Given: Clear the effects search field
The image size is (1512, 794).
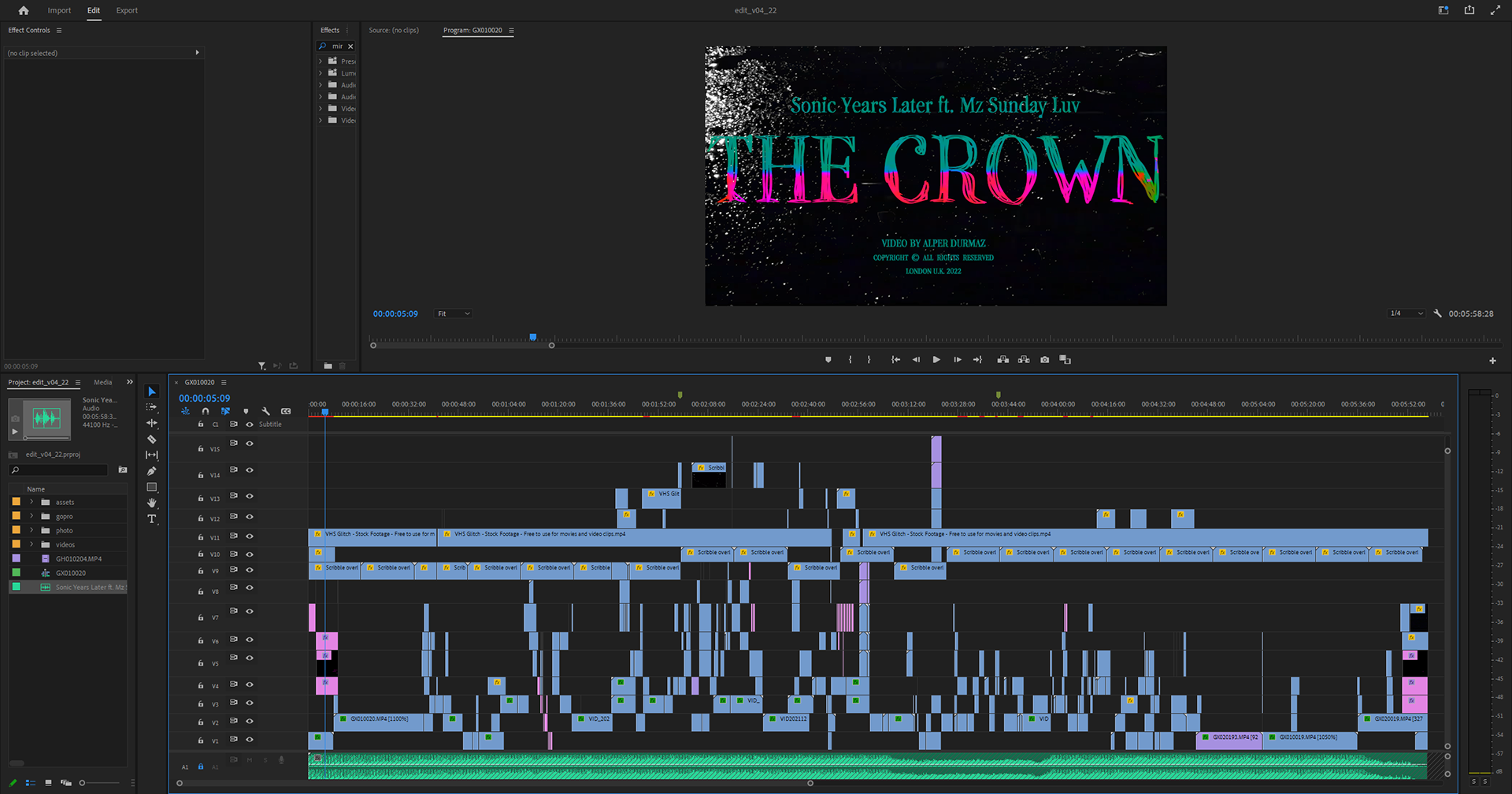Looking at the screenshot, I should point(350,46).
